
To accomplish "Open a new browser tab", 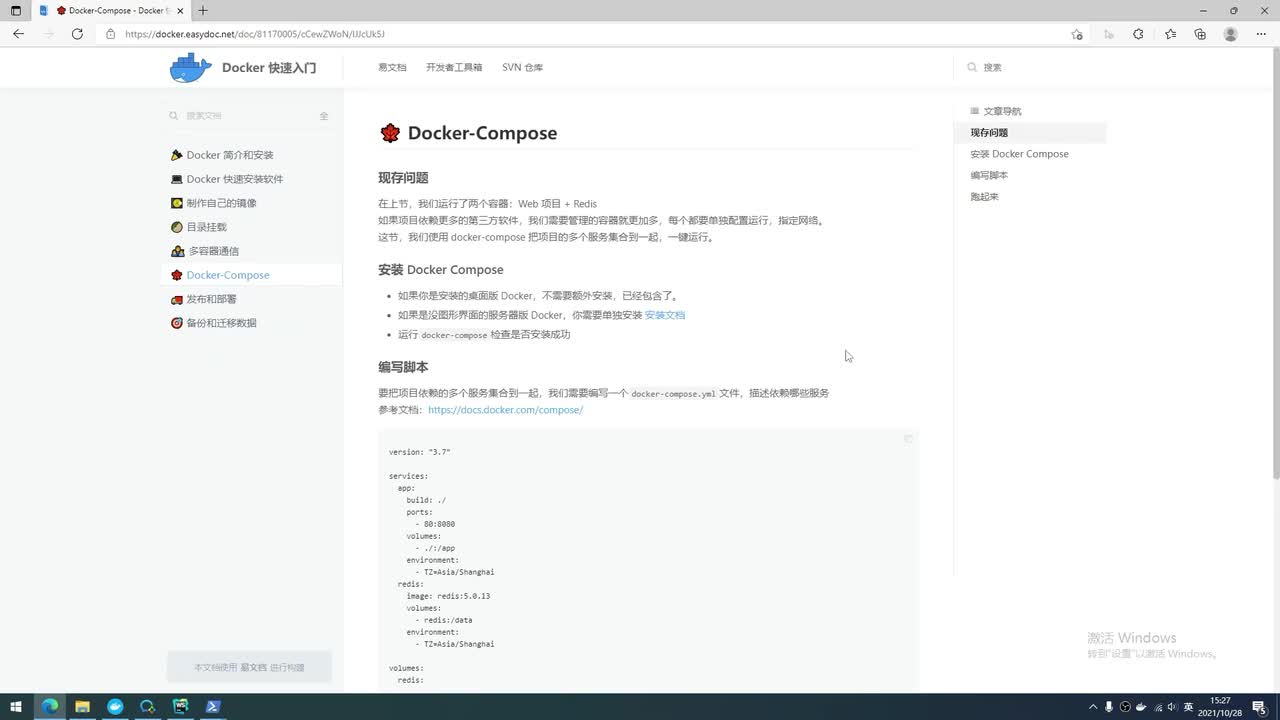I will [203, 10].
